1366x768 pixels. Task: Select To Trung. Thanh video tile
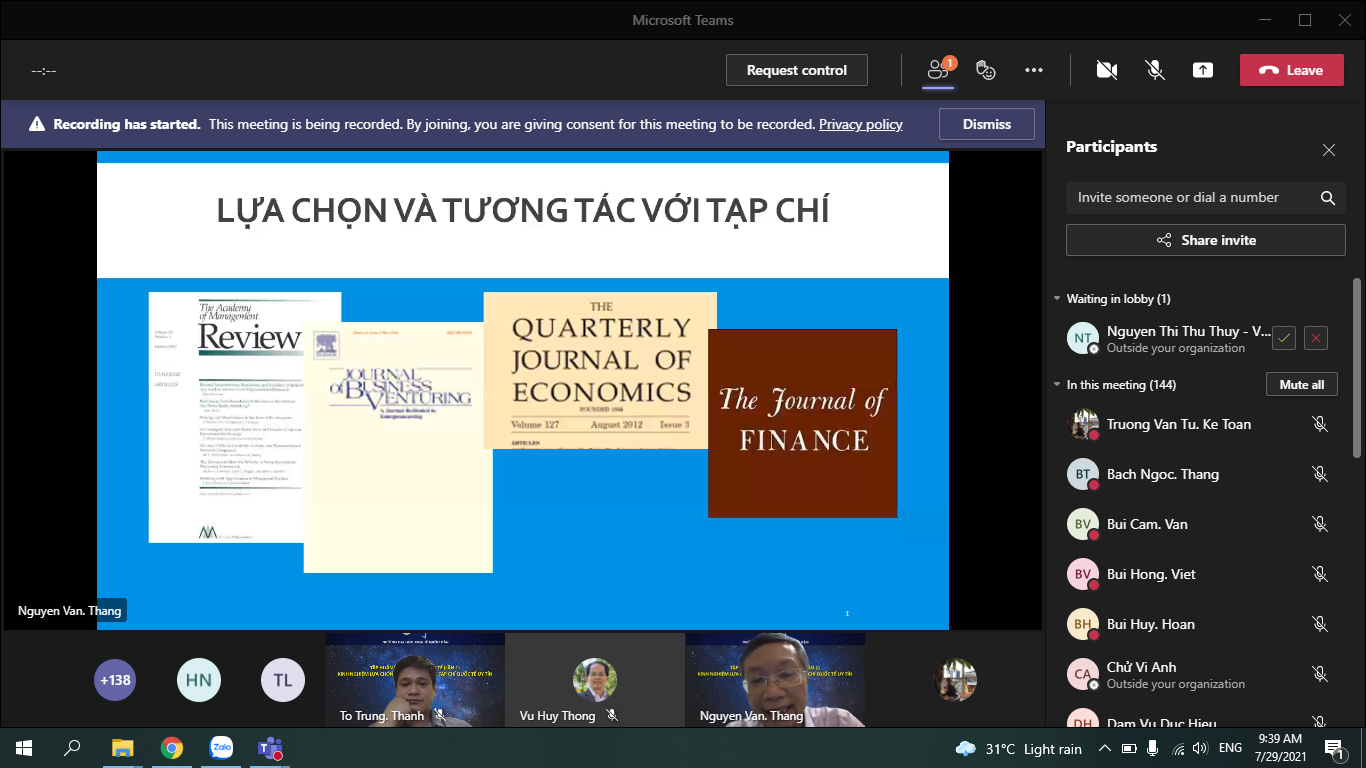415,679
